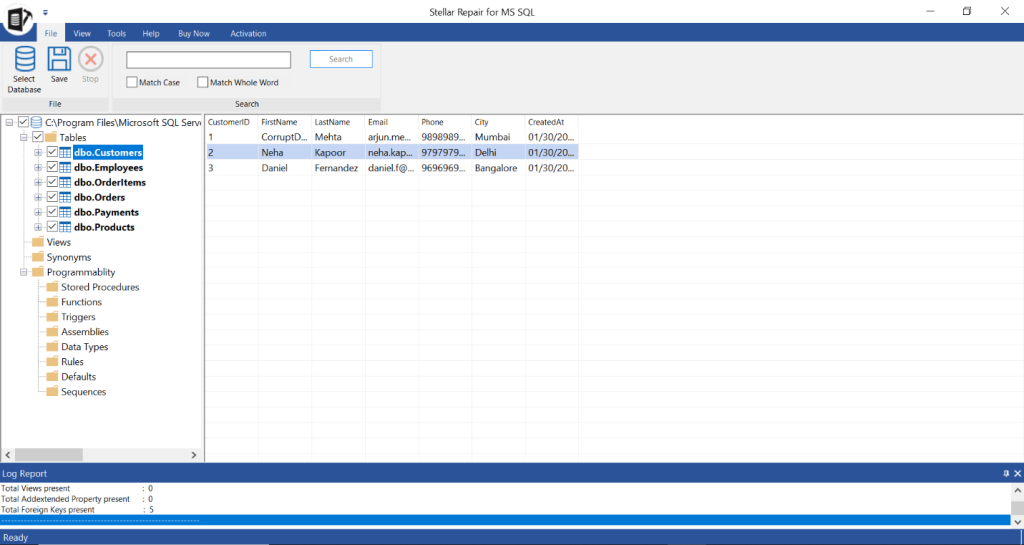1024x545 pixels.
Task: Click the Email column header
Action: (x=392, y=122)
